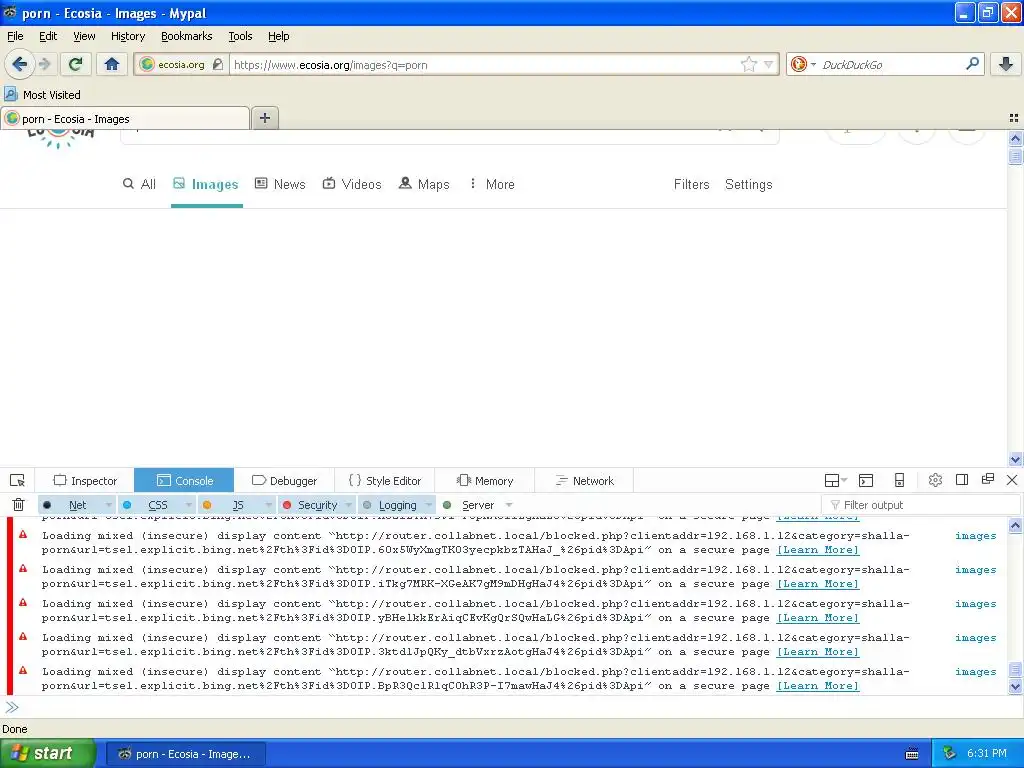1024x768 pixels.
Task: Click the system tray network icon
Action: point(950,753)
